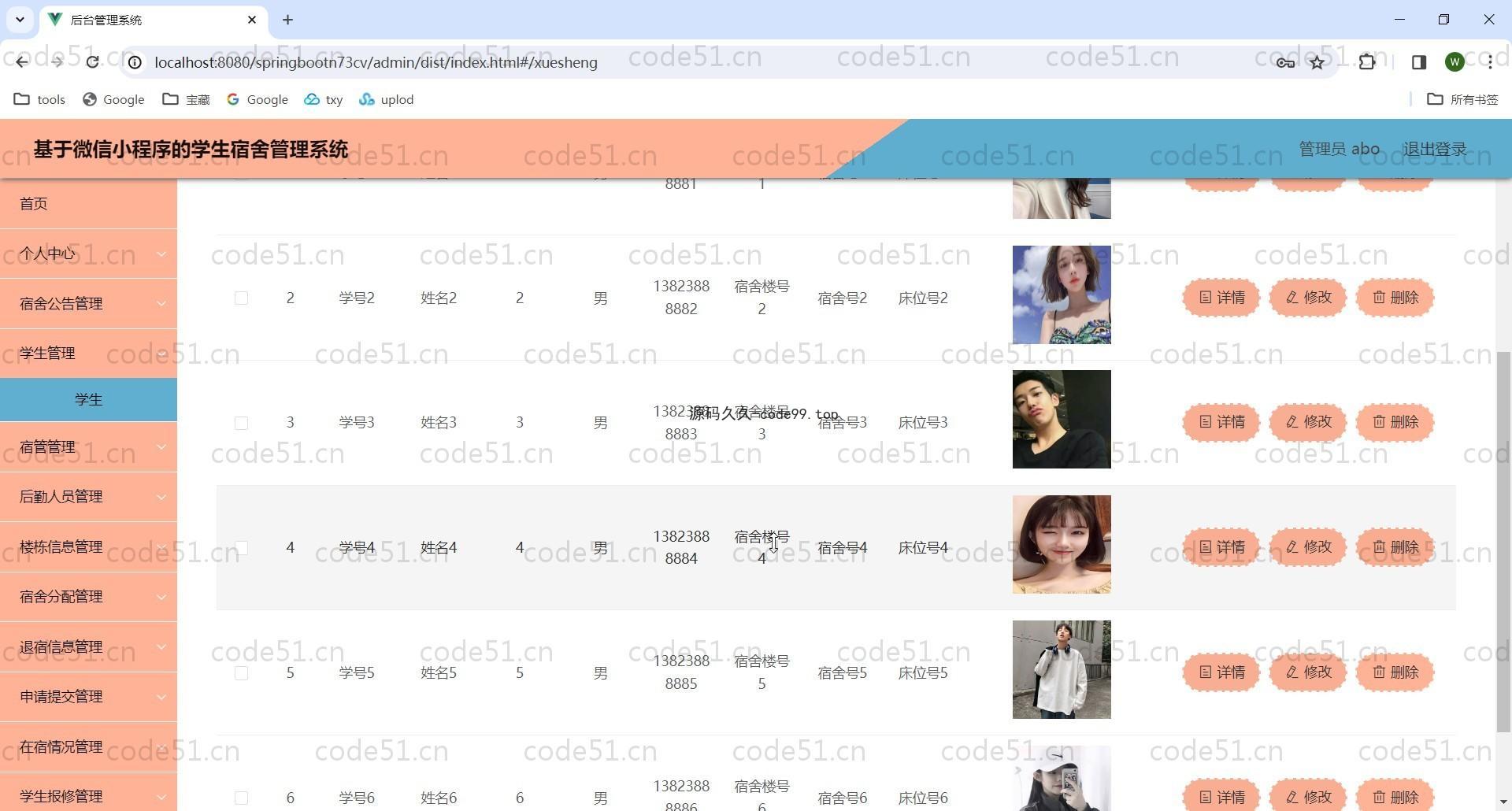
Task: Open the extensions puzzle icon
Action: pos(1367,62)
